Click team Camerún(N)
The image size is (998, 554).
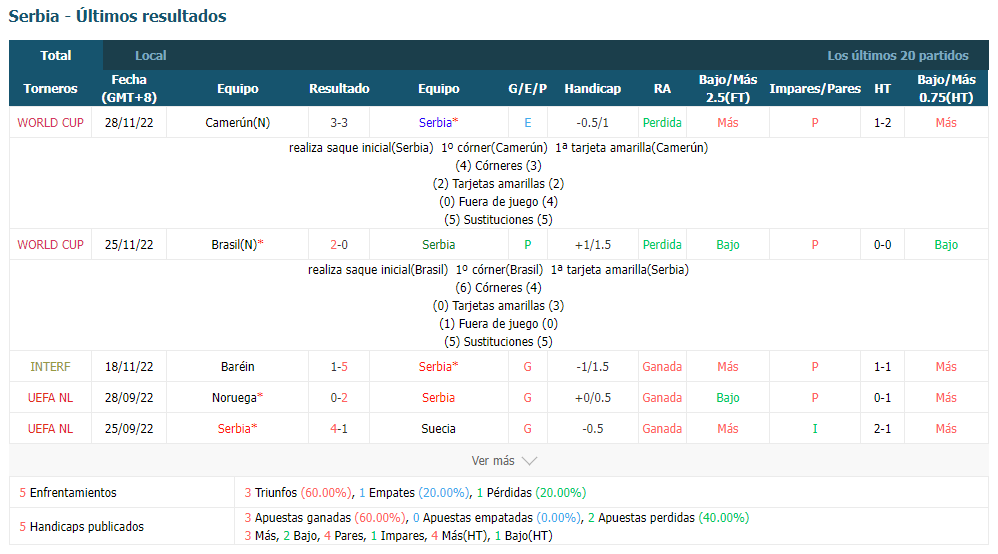tap(237, 122)
